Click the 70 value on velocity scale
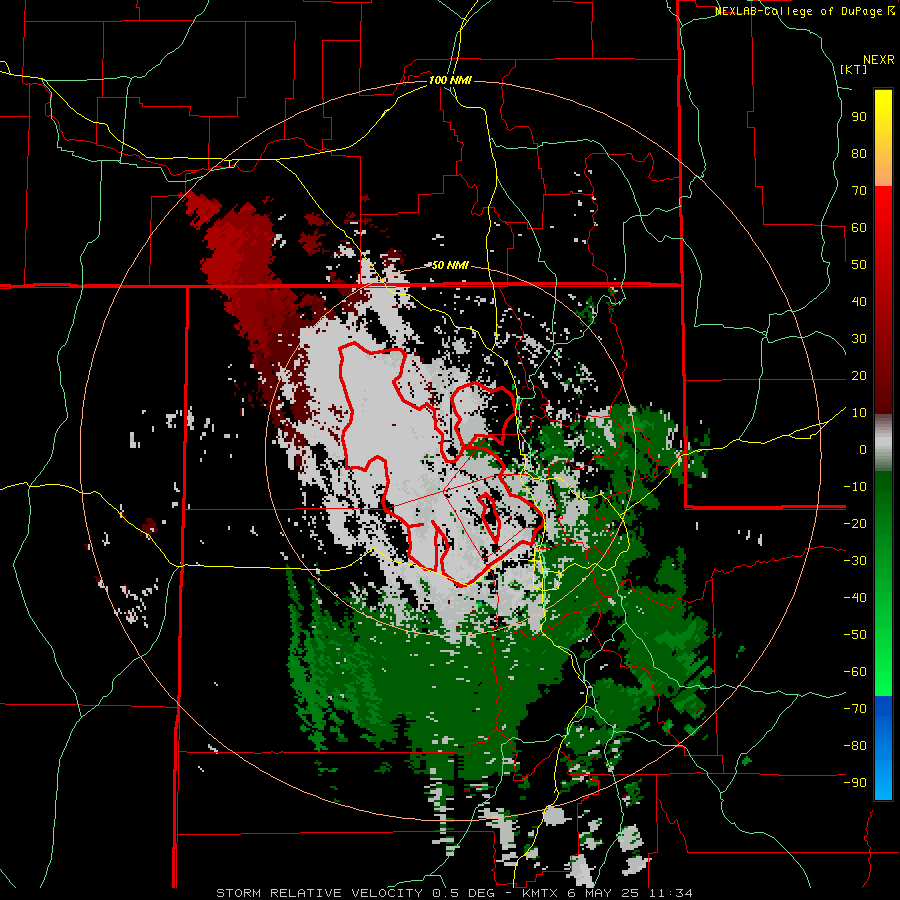The image size is (900, 900). (859, 191)
